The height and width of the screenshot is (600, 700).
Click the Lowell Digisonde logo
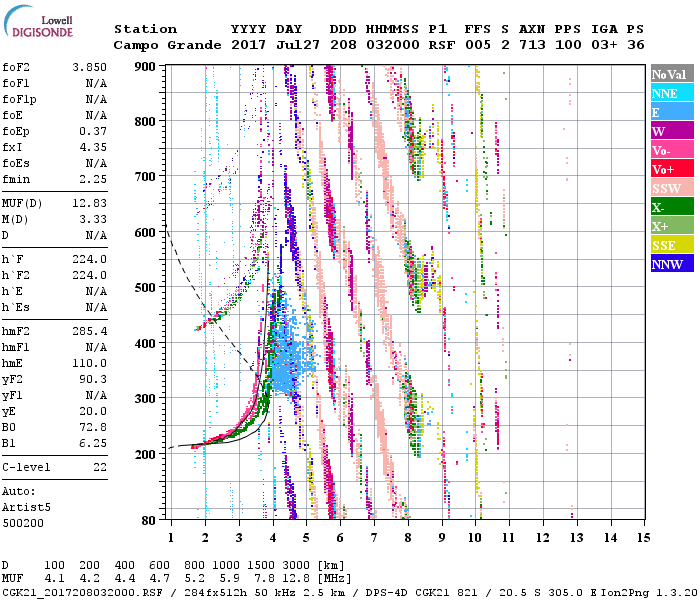click(x=38, y=21)
